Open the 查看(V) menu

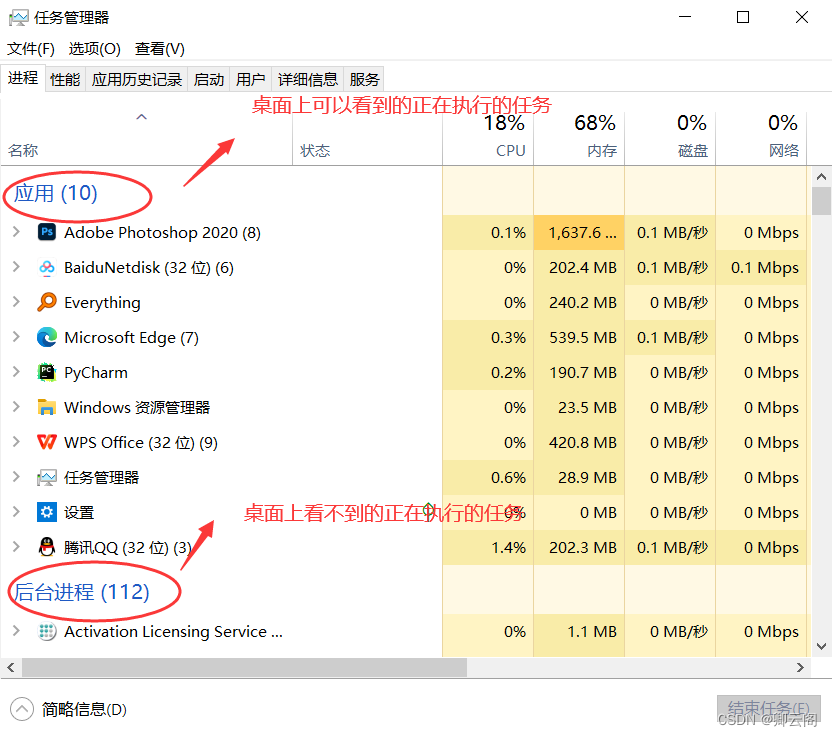point(160,49)
